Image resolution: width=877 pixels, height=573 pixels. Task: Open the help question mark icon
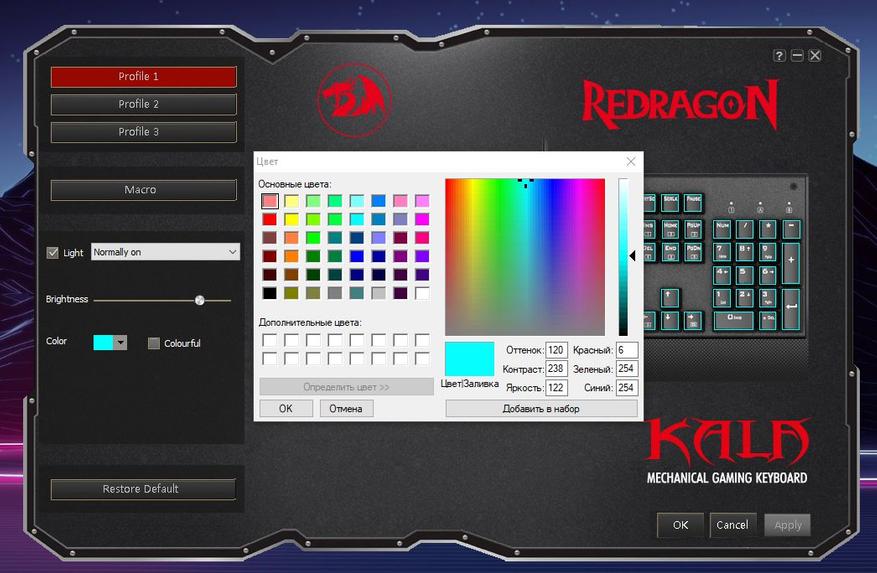pyautogui.click(x=779, y=55)
